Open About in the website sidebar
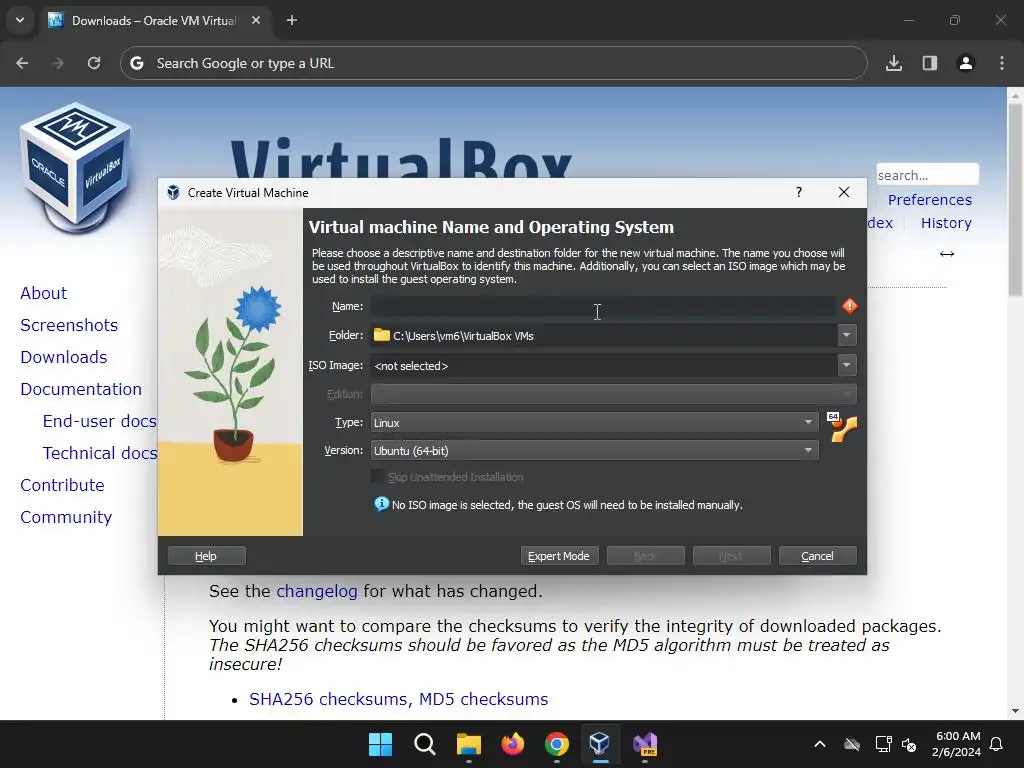Viewport: 1024px width, 768px height. pyautogui.click(x=44, y=293)
